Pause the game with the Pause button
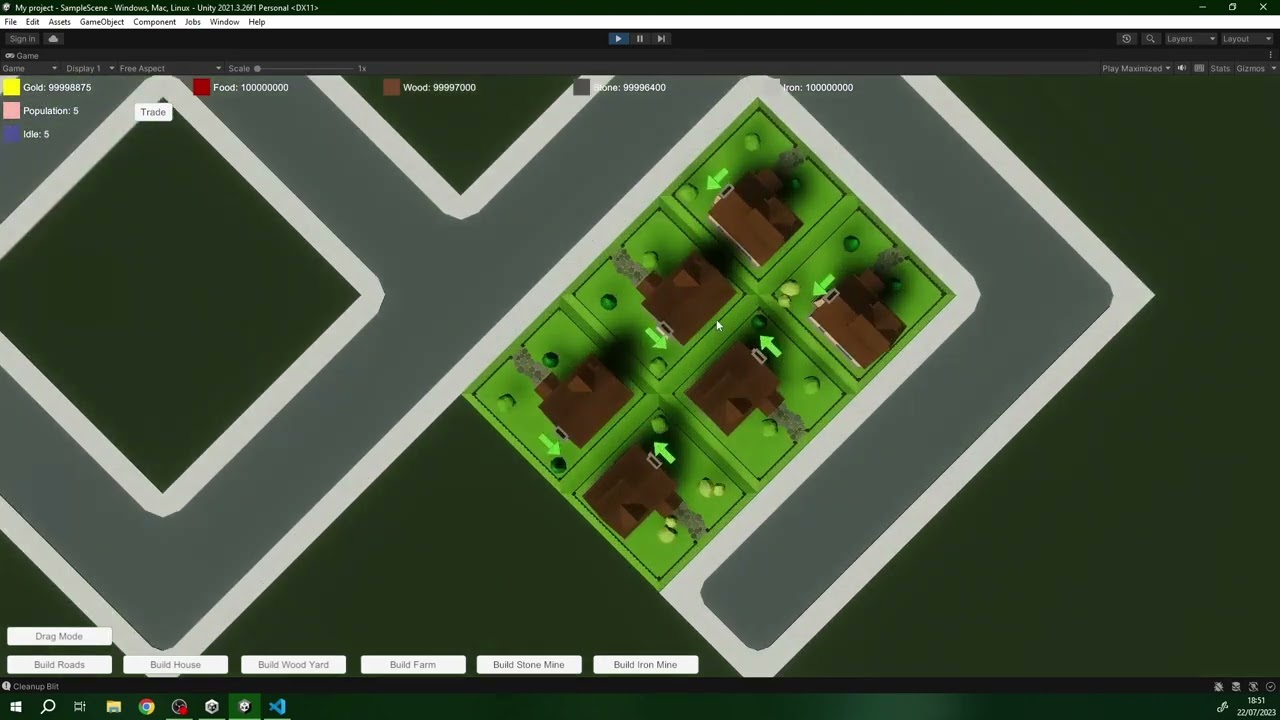Screen dimensions: 1280x720 click(x=640, y=39)
